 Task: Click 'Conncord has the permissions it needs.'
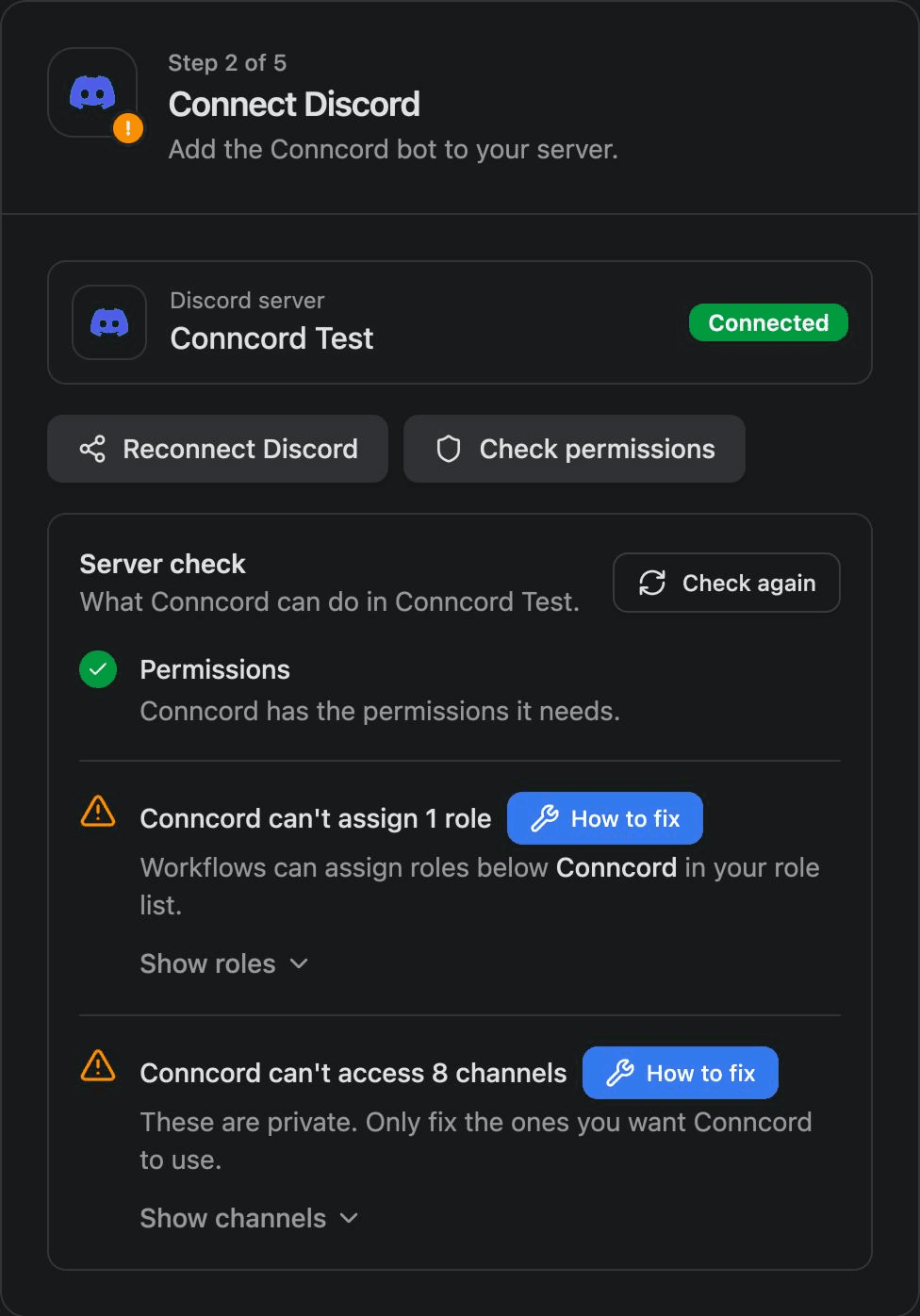380,711
